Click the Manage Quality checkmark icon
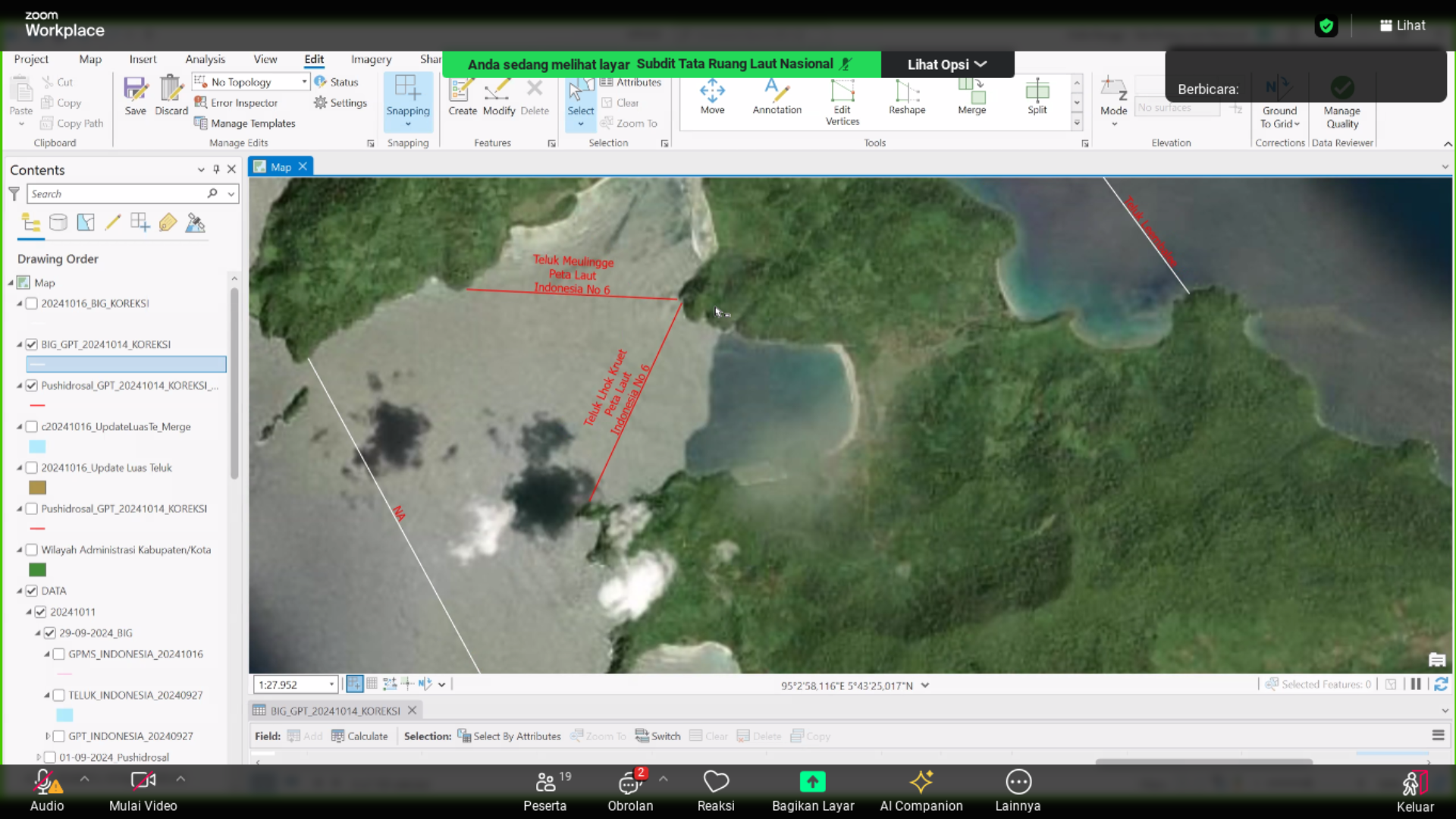The height and width of the screenshot is (819, 1456). click(x=1342, y=87)
